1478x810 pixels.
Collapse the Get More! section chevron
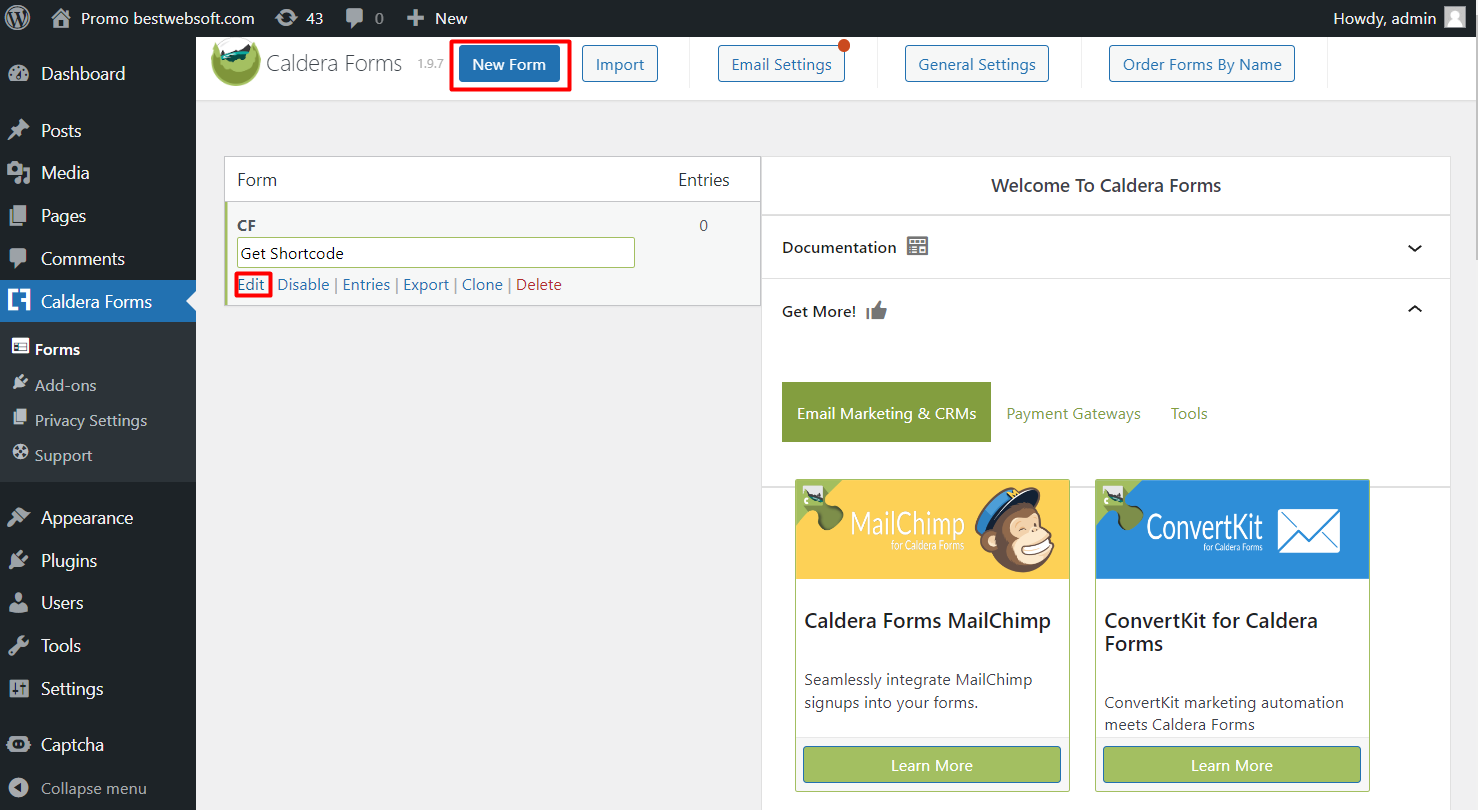click(x=1415, y=310)
